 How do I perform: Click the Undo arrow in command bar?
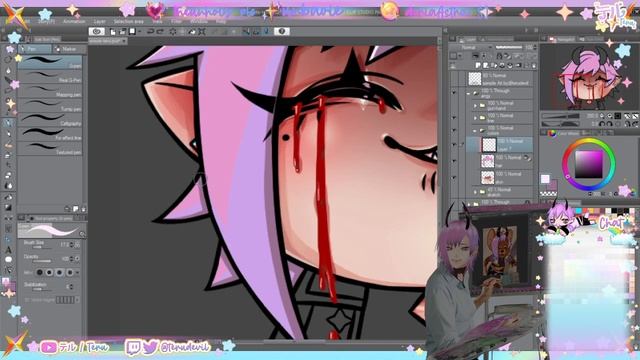(151, 31)
